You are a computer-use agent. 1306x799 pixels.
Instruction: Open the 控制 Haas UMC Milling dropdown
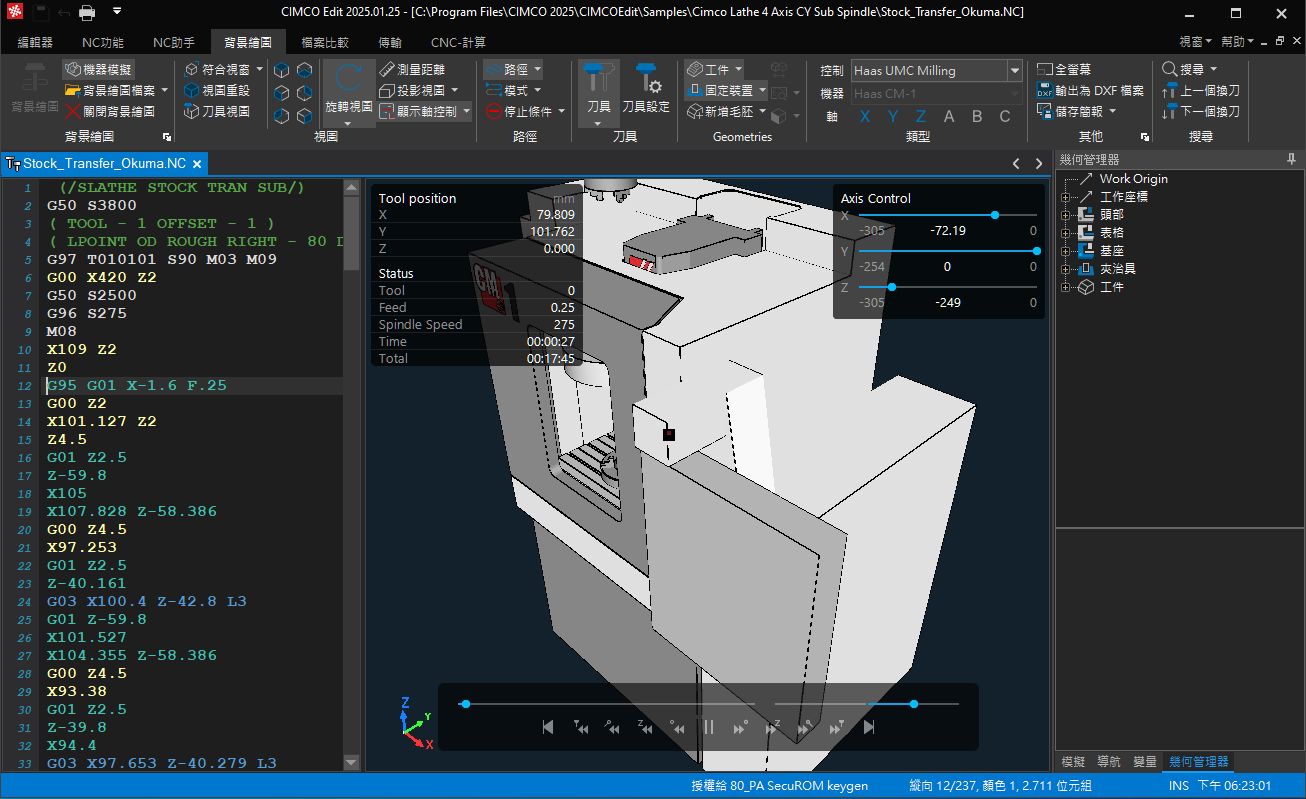click(1015, 71)
